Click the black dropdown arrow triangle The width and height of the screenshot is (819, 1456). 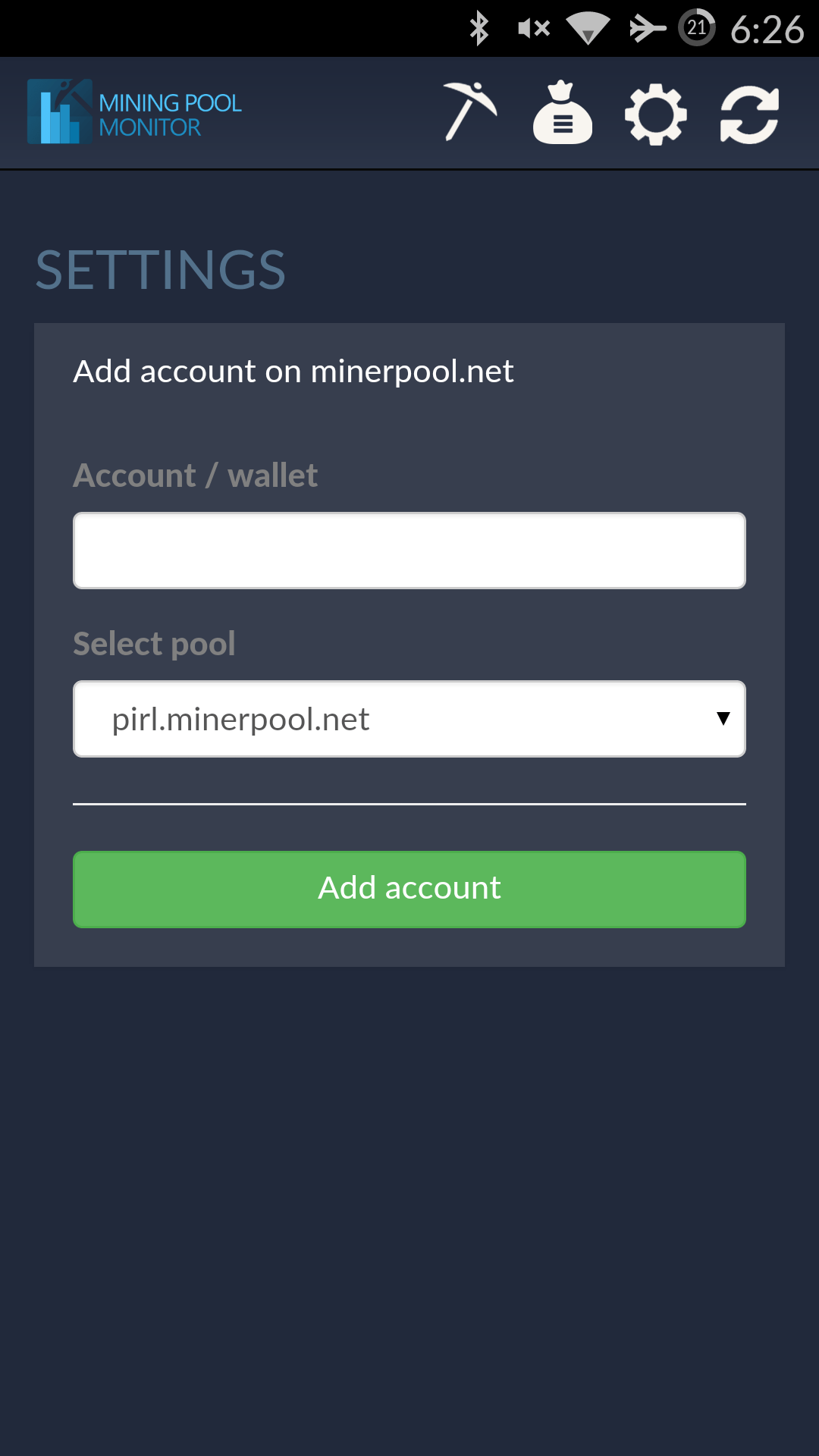pos(723,718)
